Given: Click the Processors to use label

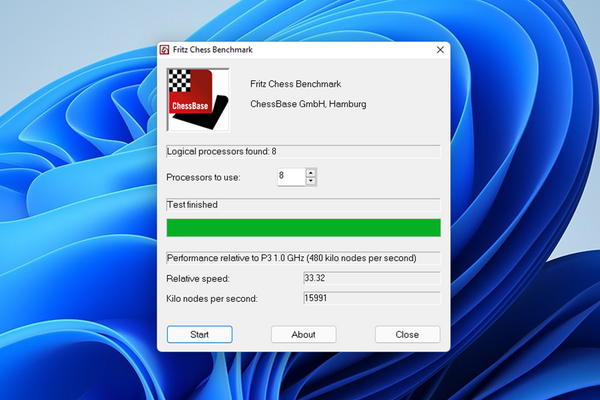Looking at the screenshot, I should (203, 177).
